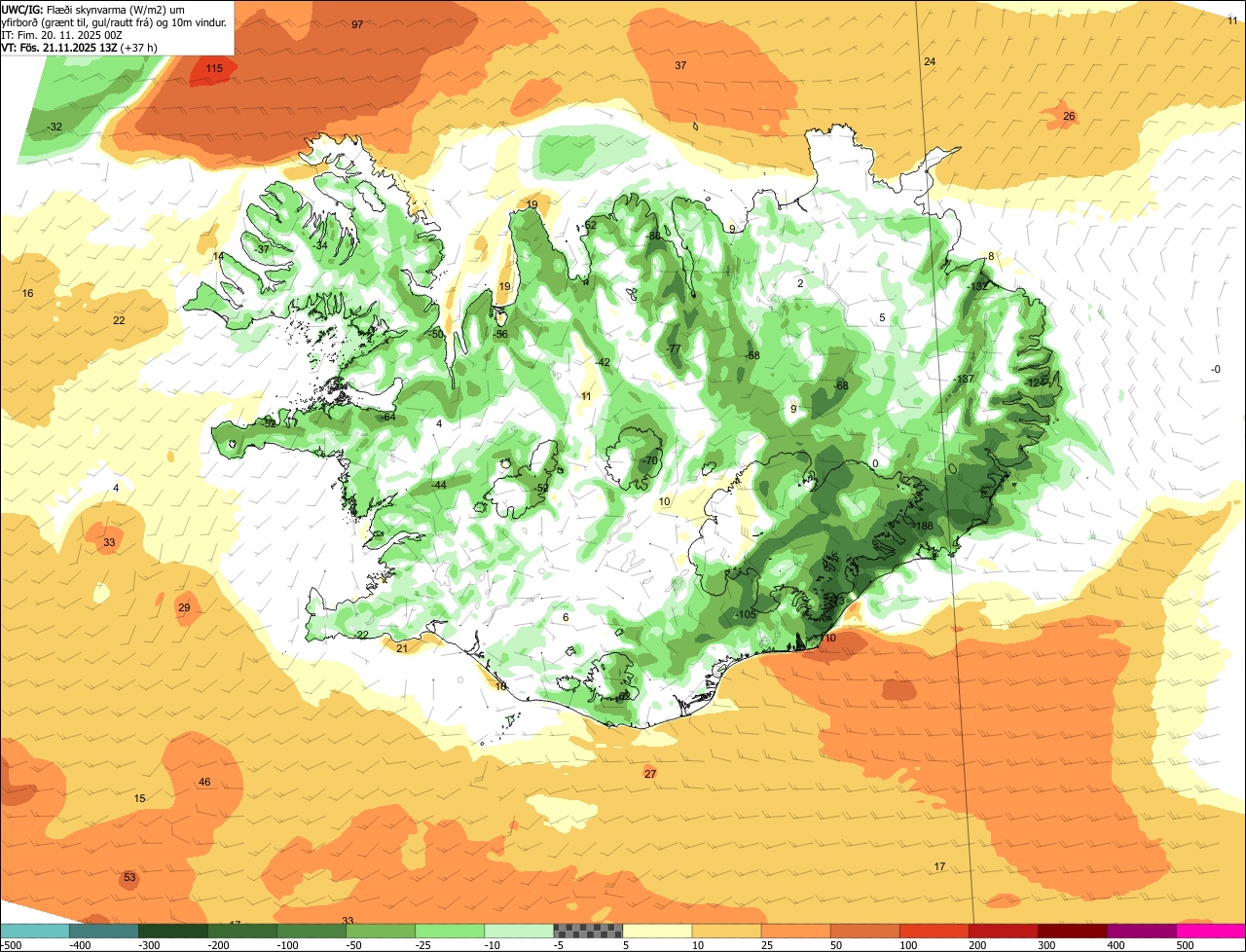
Task: Click the map value -56
Action: (x=501, y=335)
